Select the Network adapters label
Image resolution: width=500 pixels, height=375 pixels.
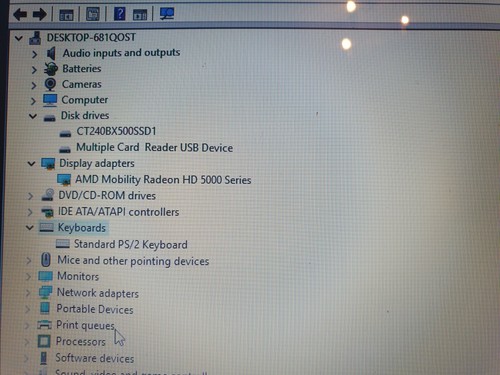tap(98, 293)
